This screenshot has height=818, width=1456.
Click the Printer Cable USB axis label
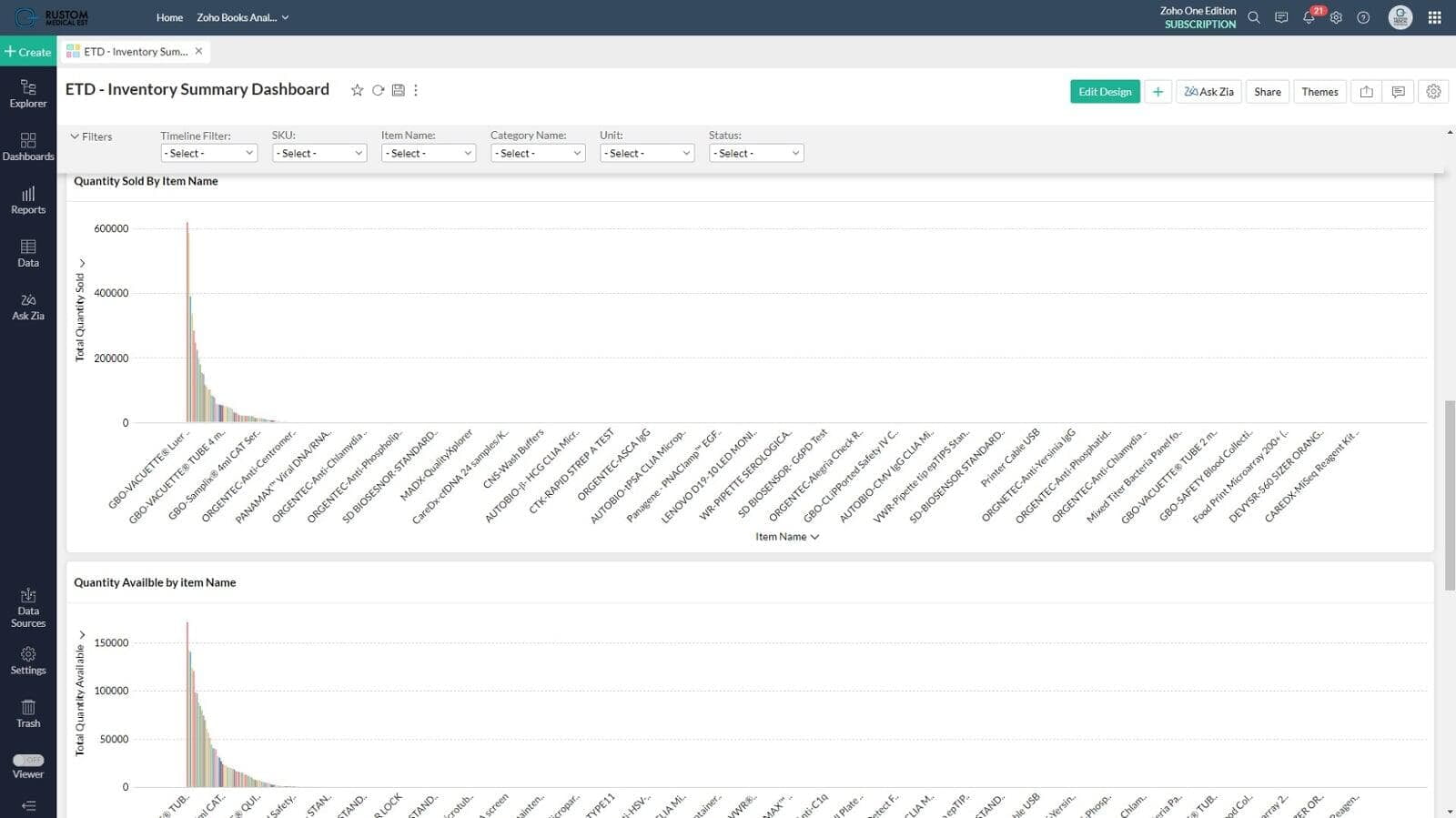pyautogui.click(x=1010, y=458)
